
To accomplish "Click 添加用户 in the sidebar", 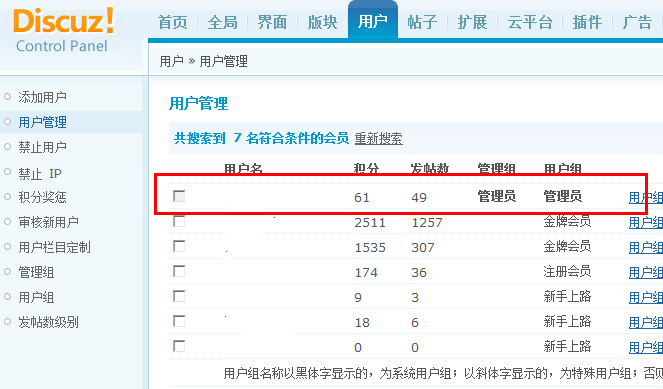I will [42, 97].
